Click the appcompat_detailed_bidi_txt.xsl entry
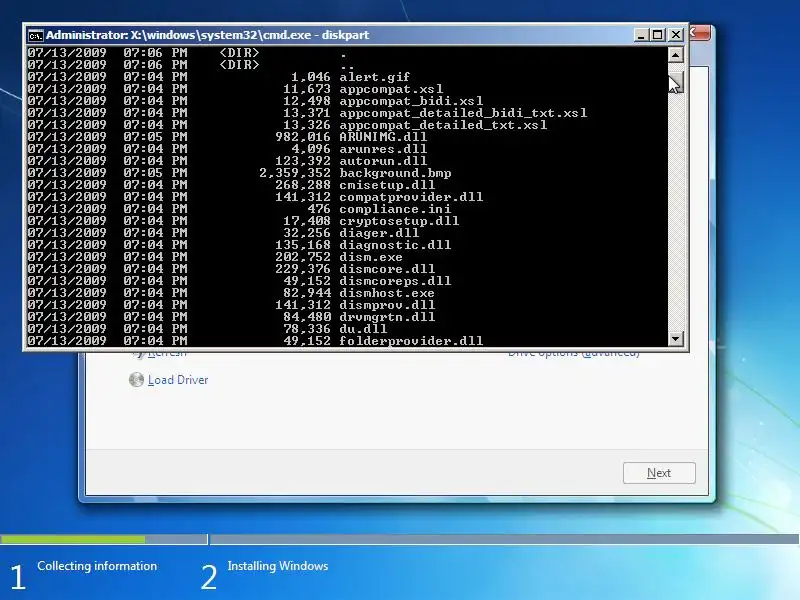The width and height of the screenshot is (800, 600). click(x=463, y=113)
